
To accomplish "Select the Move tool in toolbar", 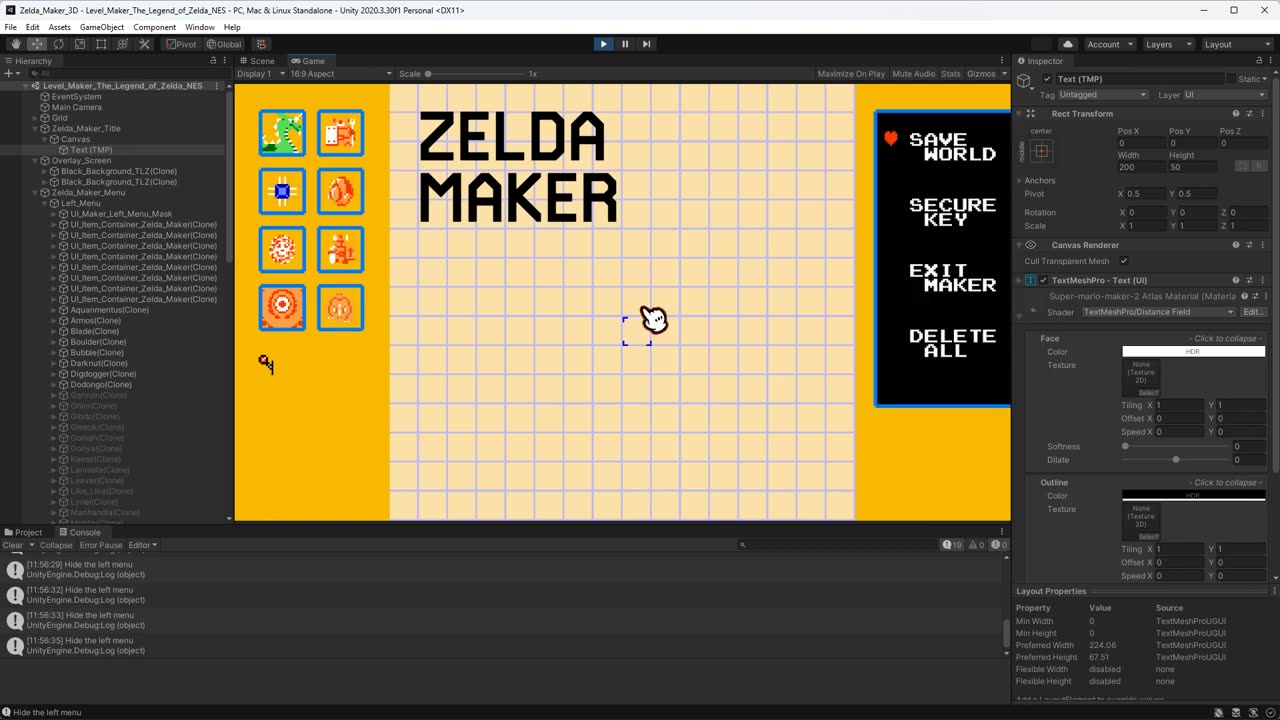I will tap(37, 44).
